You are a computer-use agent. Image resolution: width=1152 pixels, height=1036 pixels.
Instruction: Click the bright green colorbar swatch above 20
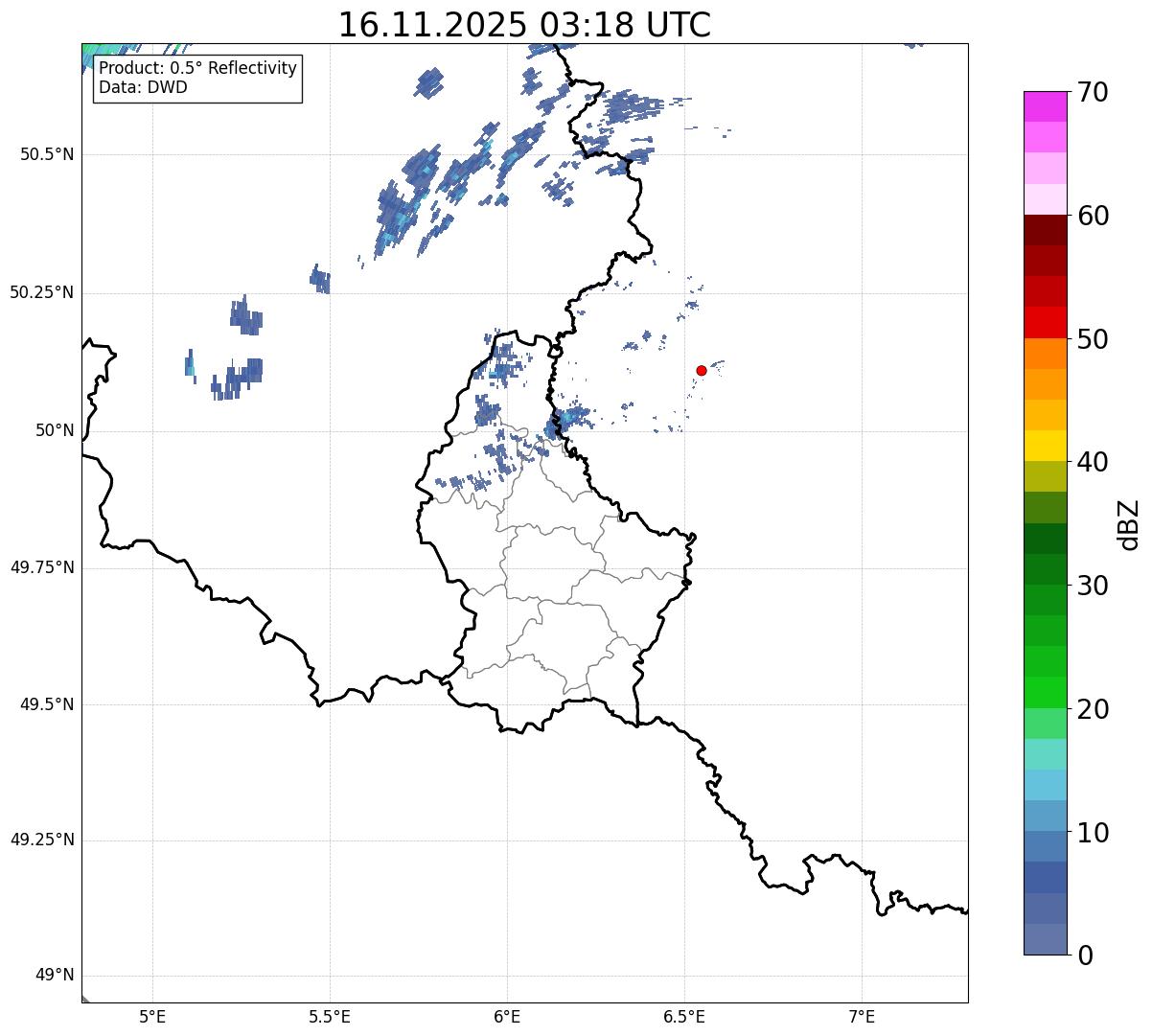(1046, 693)
